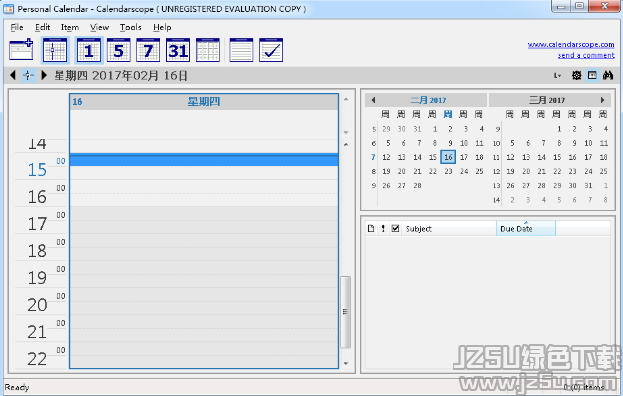Select the Go to Today toolbar icon
623x396 pixels.
click(55, 50)
